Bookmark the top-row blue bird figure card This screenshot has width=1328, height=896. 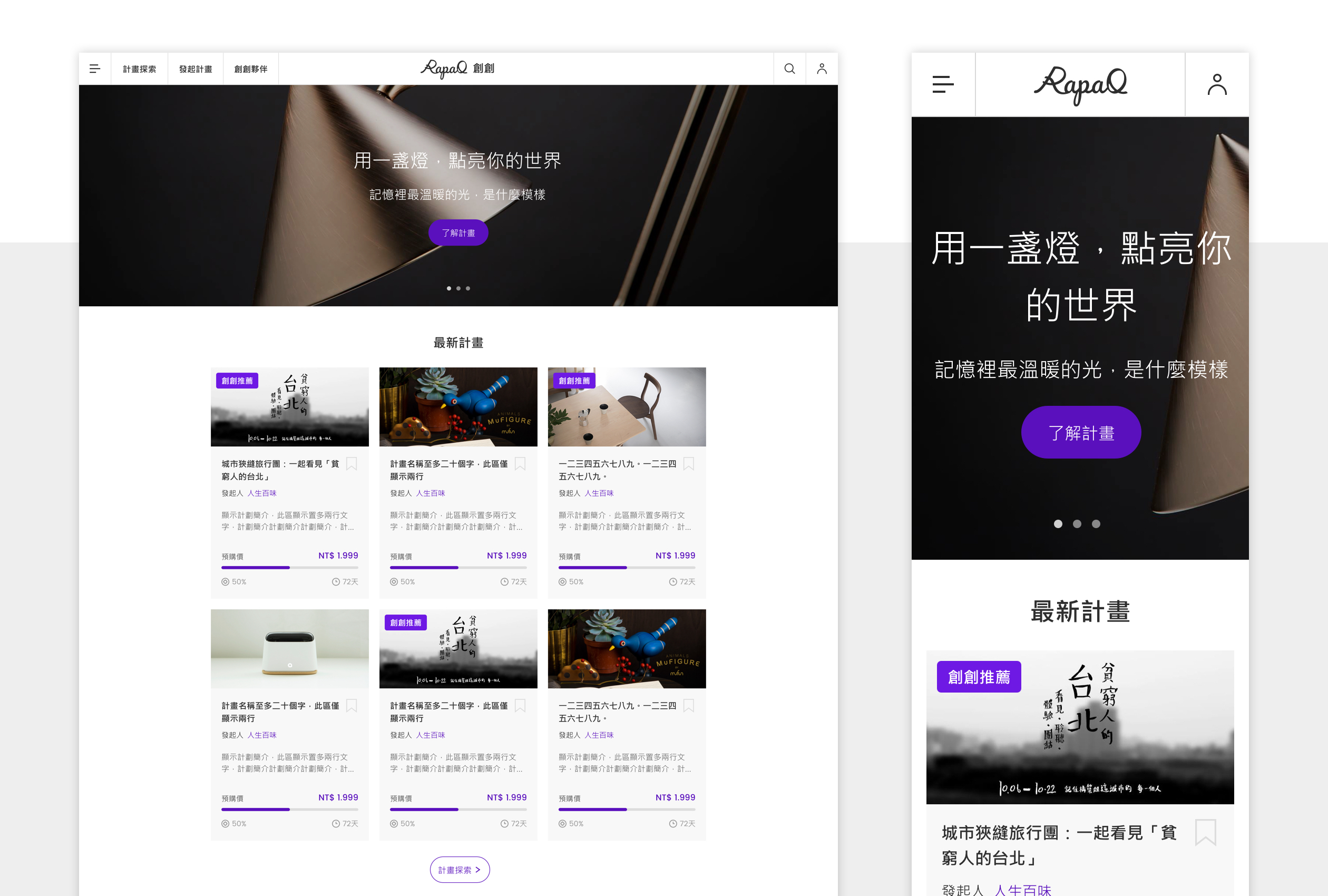(x=520, y=463)
